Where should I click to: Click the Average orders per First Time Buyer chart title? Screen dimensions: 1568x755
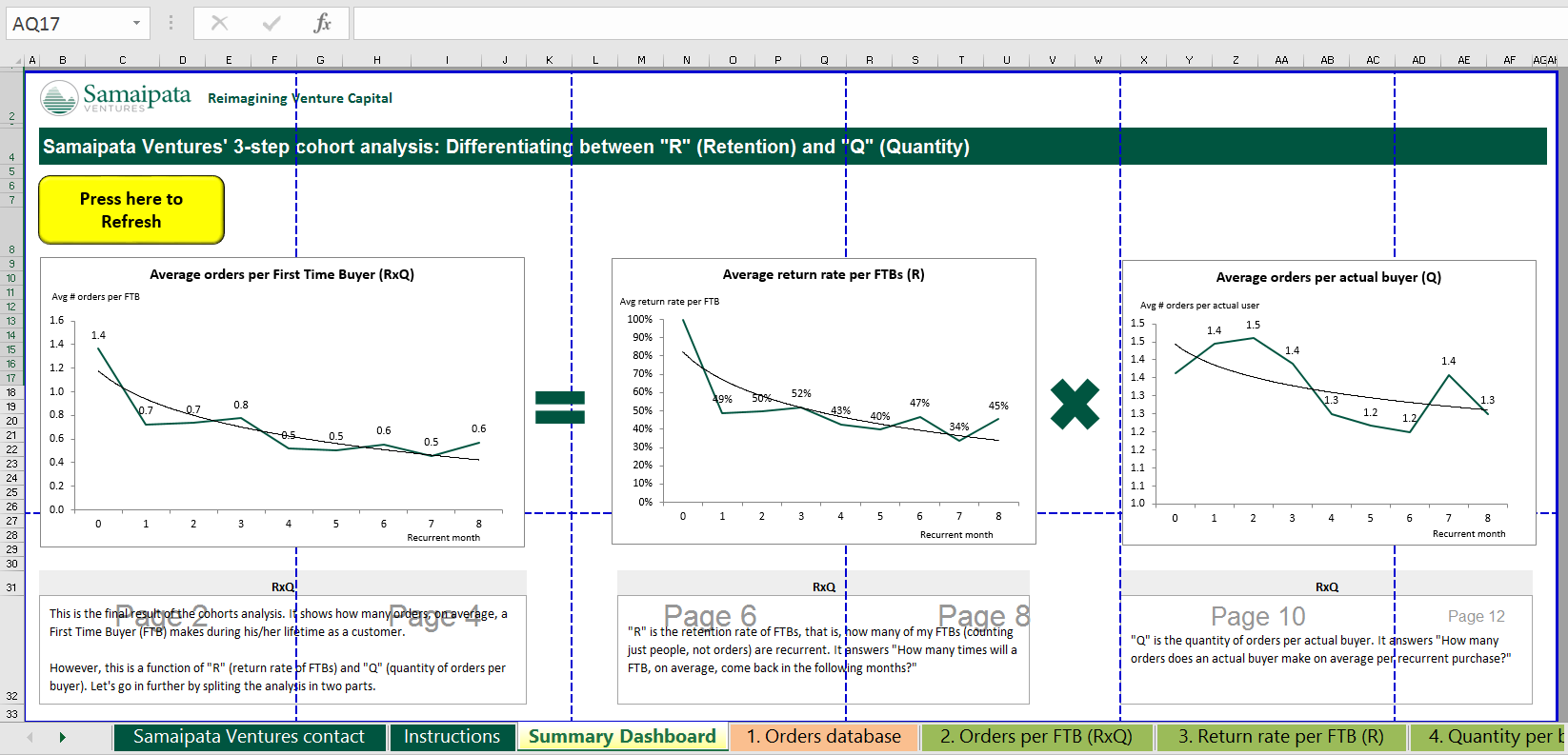(282, 274)
